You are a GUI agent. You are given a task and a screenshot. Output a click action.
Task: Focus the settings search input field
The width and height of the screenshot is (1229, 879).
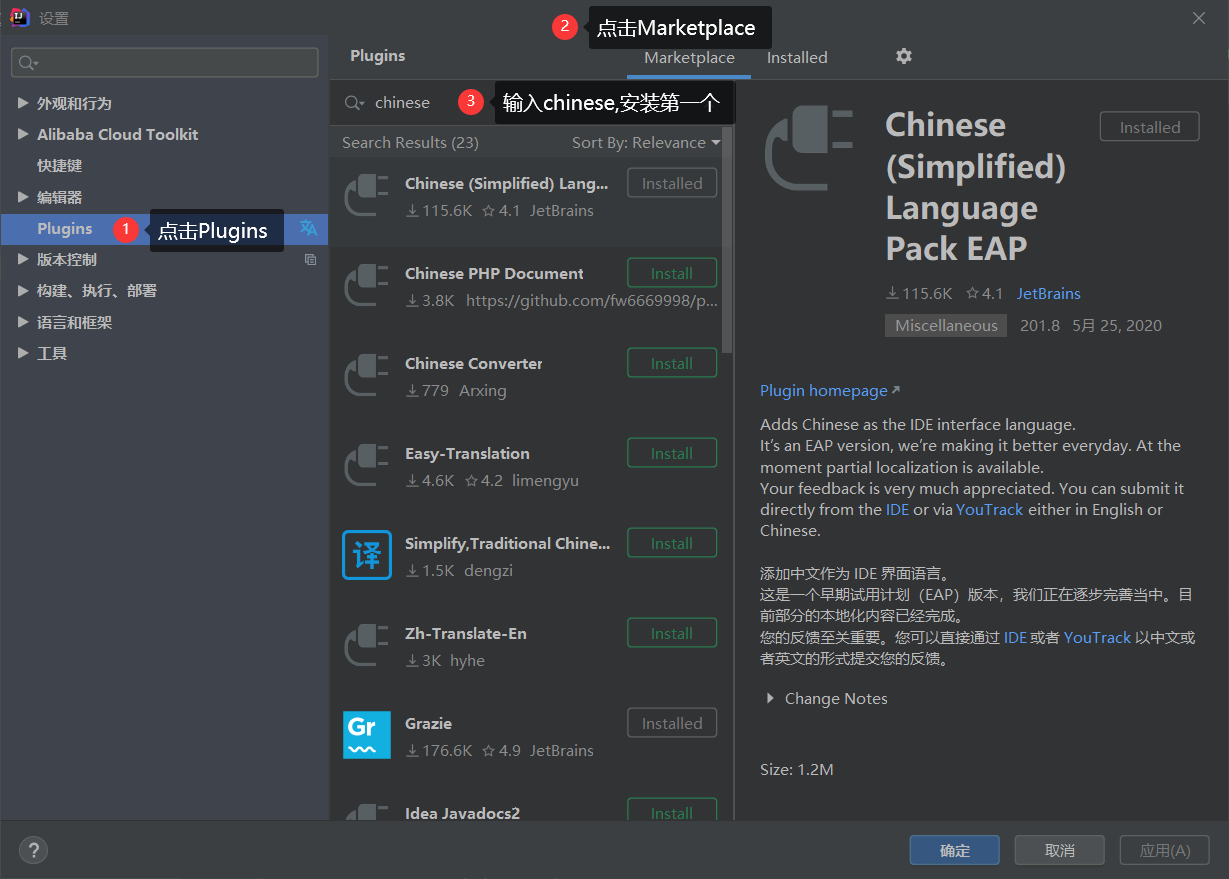[165, 62]
